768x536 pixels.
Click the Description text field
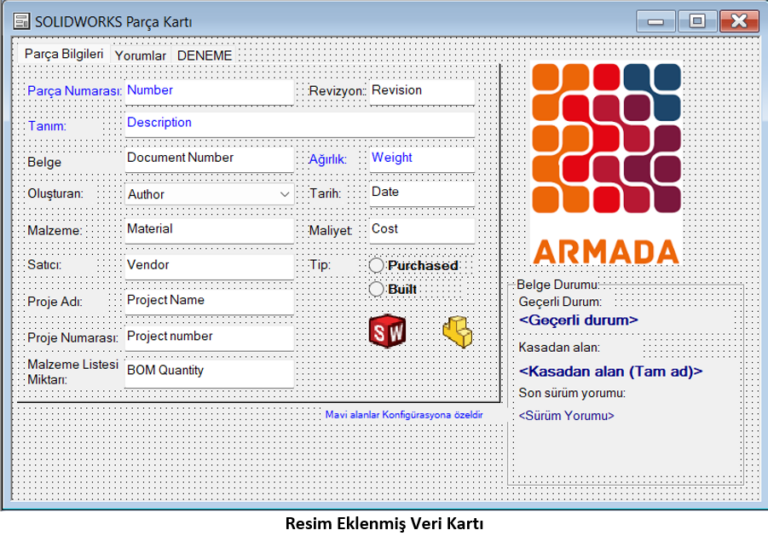point(298,124)
